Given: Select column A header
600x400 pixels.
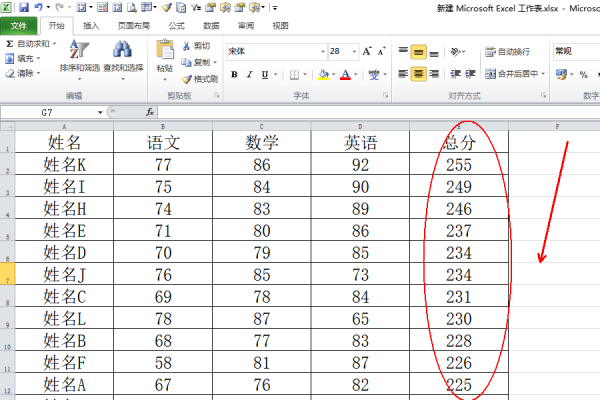Looking at the screenshot, I should click(64, 126).
